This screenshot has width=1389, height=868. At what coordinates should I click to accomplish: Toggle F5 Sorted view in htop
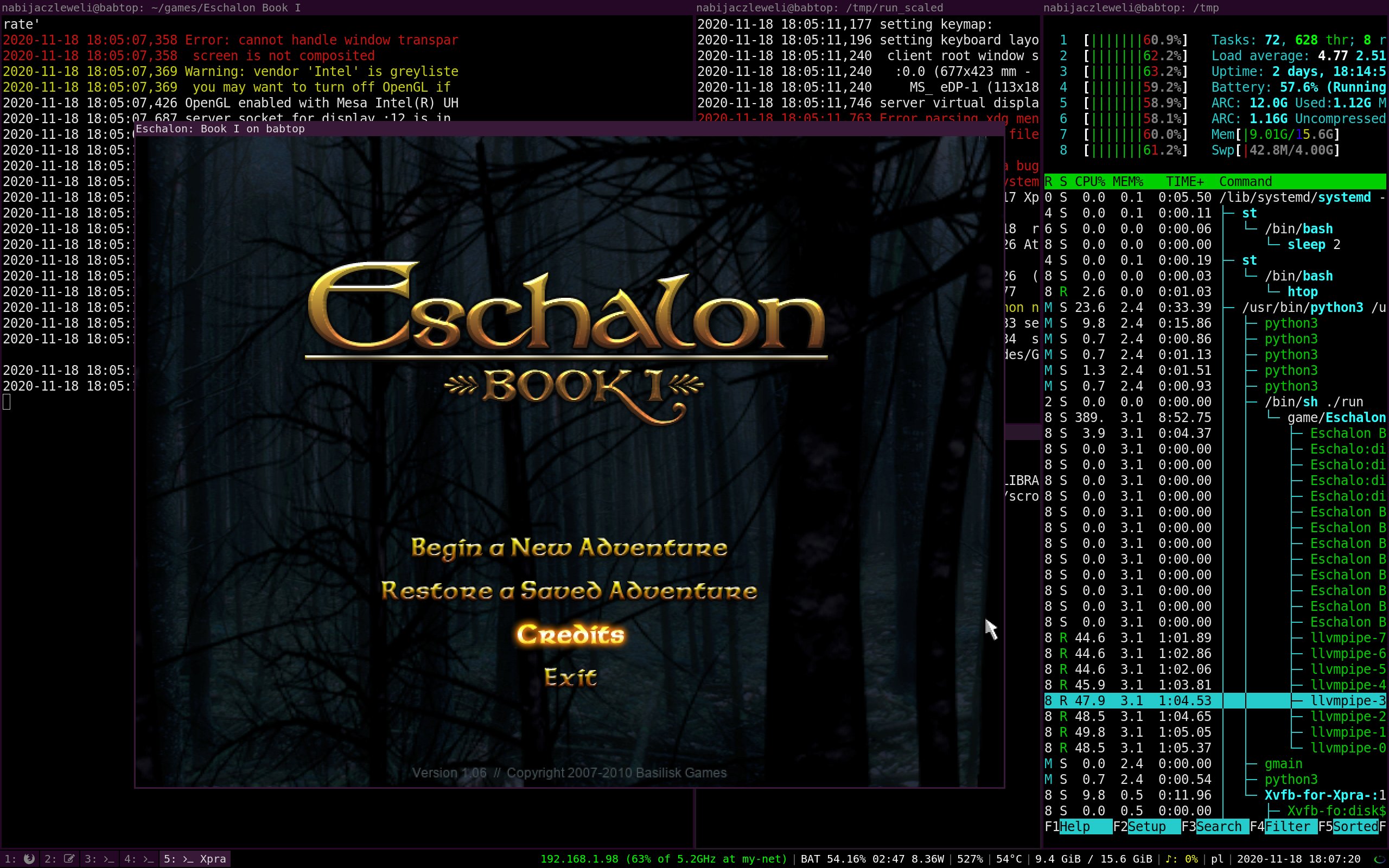point(1355,827)
